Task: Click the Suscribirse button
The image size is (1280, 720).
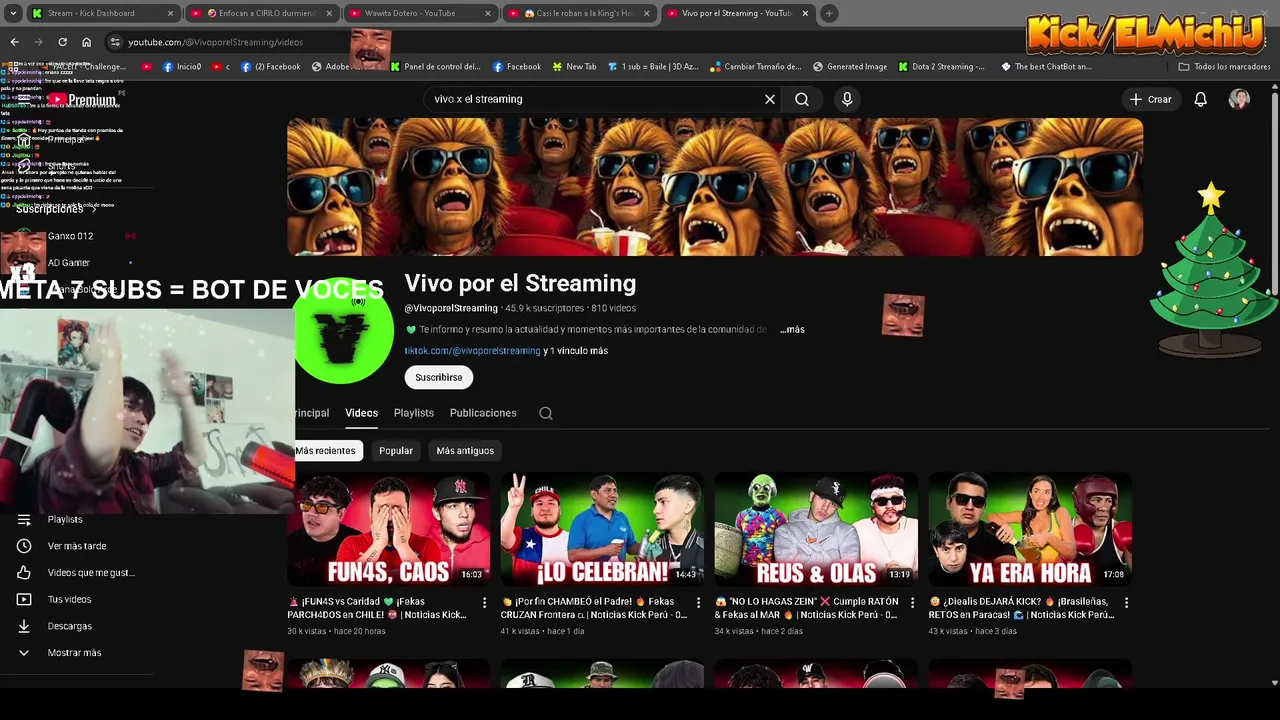Action: [439, 377]
